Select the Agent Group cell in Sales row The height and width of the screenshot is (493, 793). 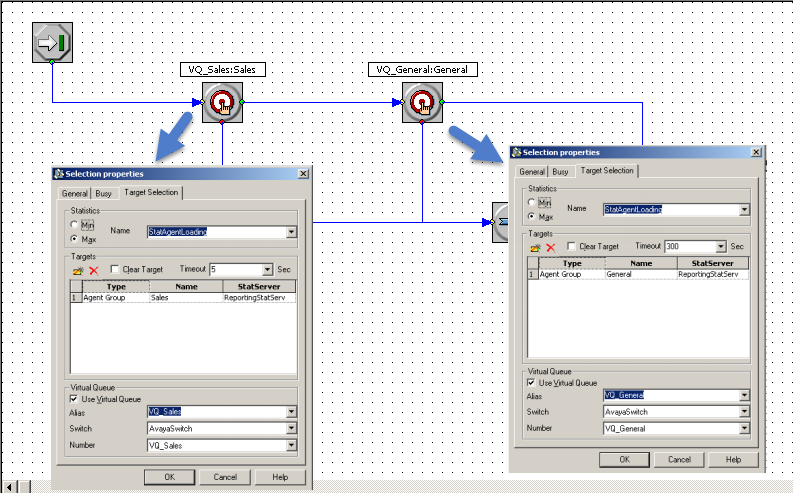pyautogui.click(x=116, y=298)
